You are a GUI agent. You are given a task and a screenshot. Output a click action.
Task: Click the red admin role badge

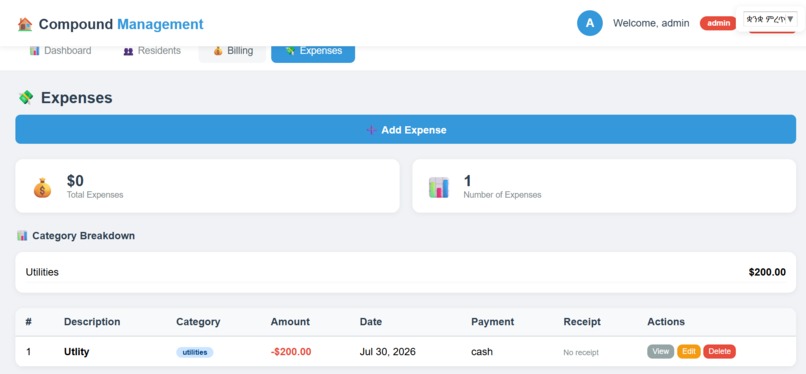click(x=718, y=23)
